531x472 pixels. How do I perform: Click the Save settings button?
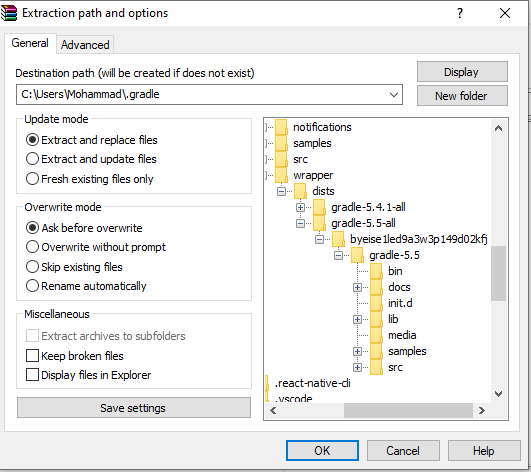point(134,408)
